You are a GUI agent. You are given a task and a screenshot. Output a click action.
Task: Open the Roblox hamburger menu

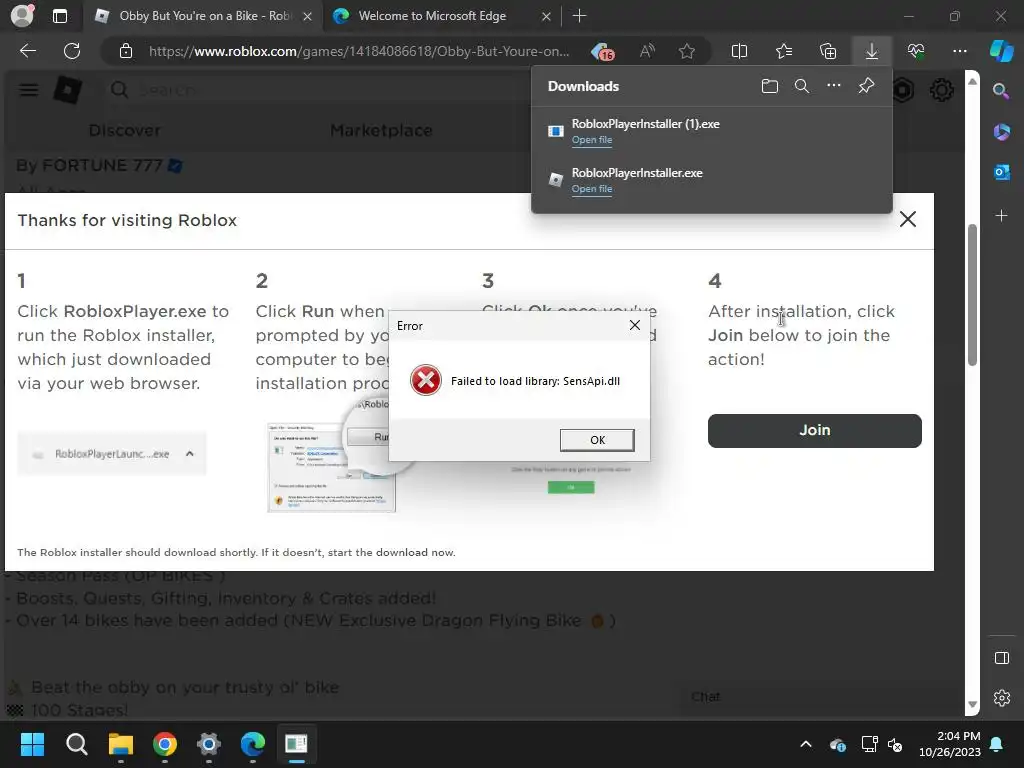coord(28,90)
